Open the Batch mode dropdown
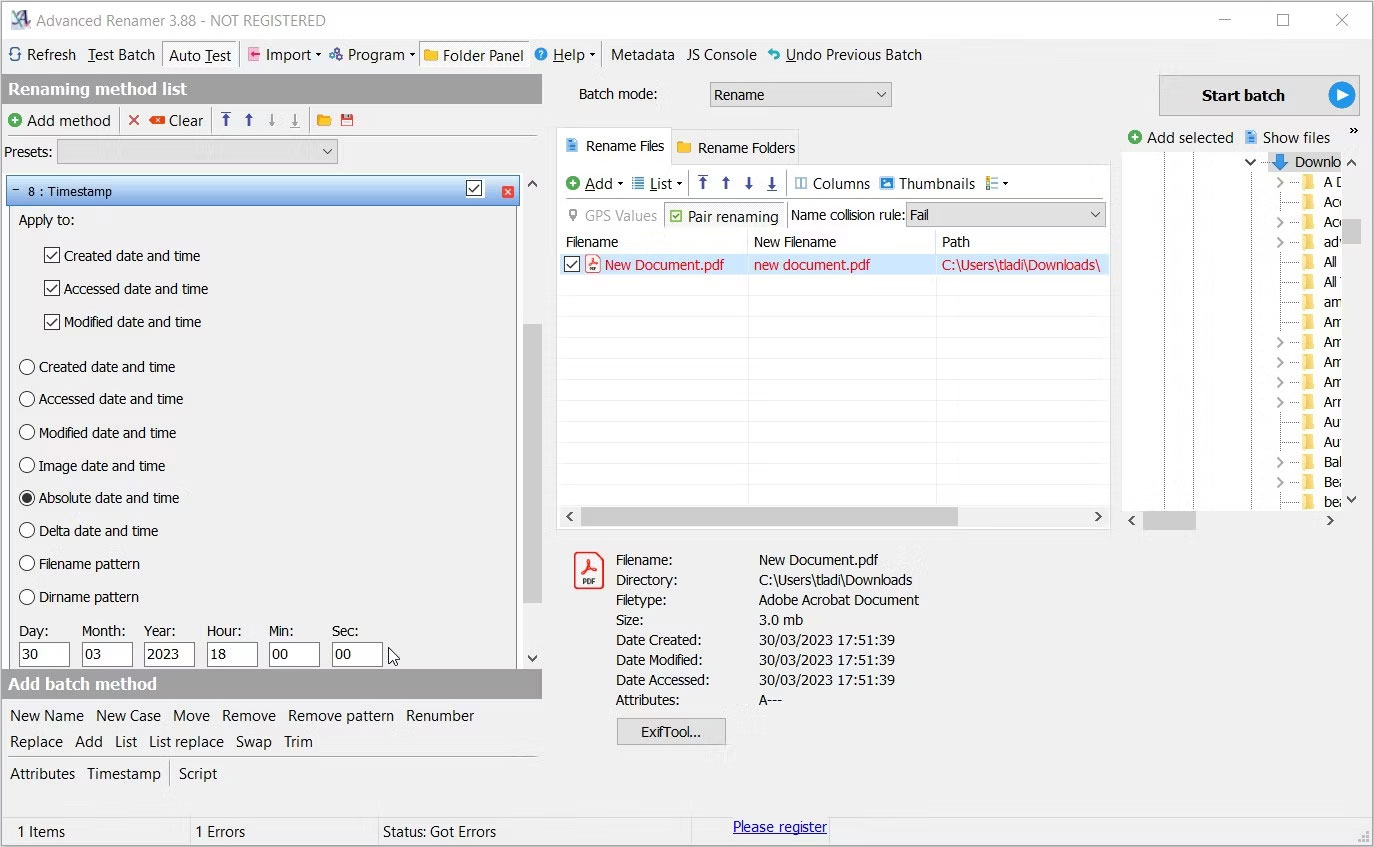 [x=800, y=95]
